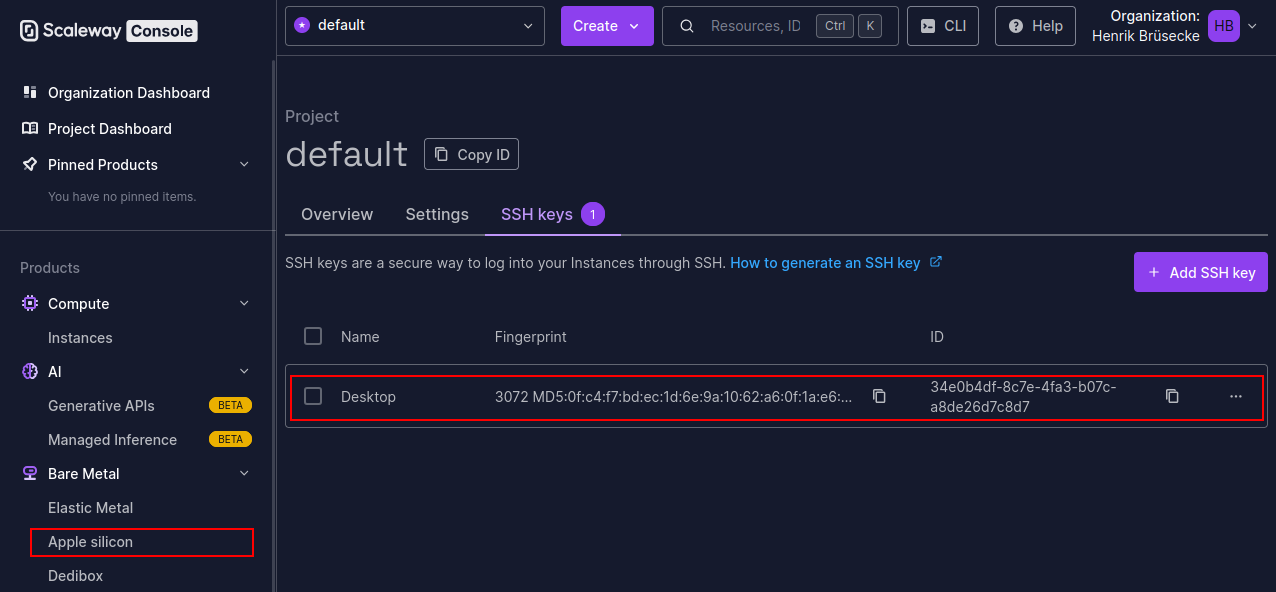Image resolution: width=1276 pixels, height=592 pixels.
Task: Click the 3072 MD5 fingerprint text
Action: (674, 397)
